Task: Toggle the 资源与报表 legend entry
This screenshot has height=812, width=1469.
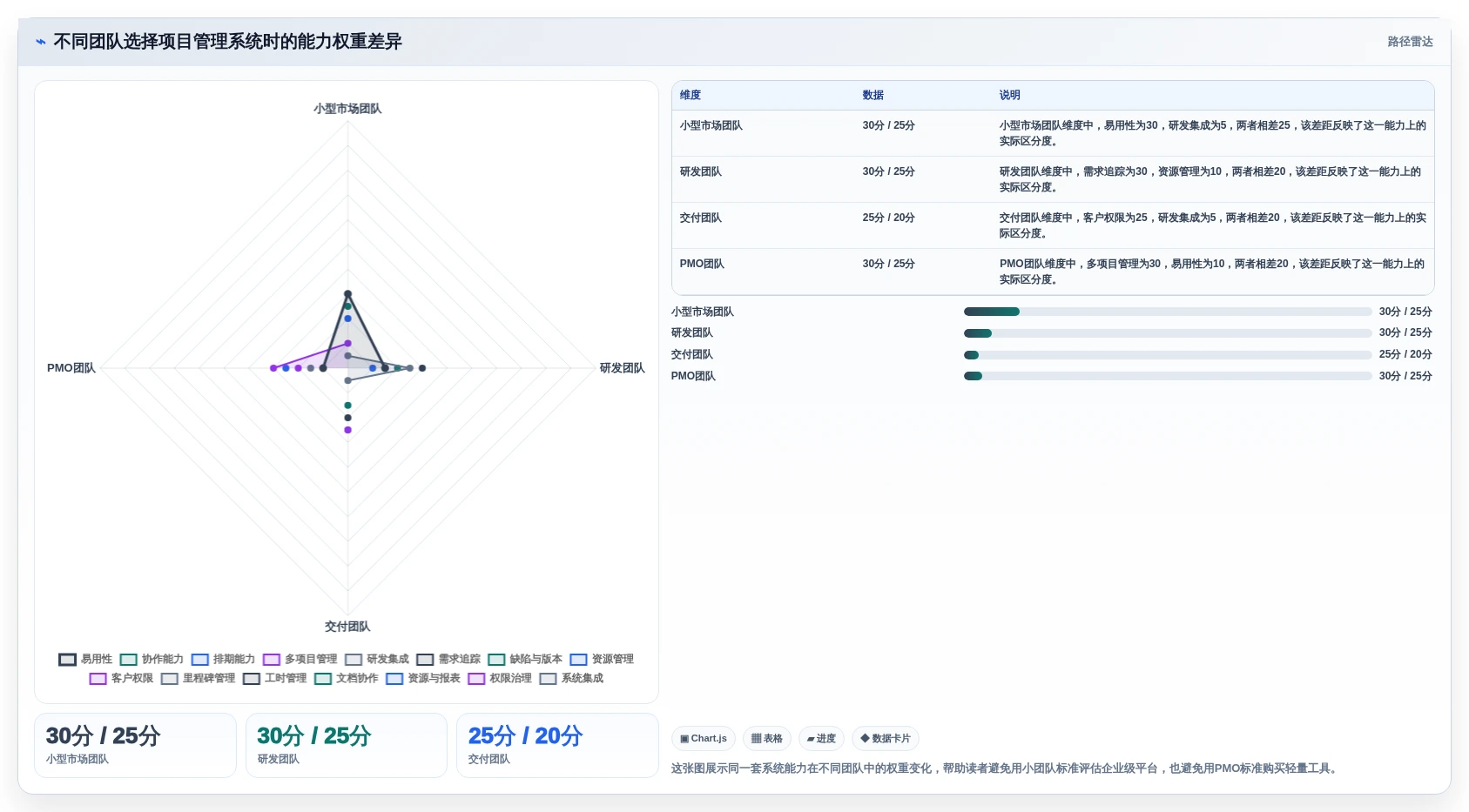Action: (422, 678)
